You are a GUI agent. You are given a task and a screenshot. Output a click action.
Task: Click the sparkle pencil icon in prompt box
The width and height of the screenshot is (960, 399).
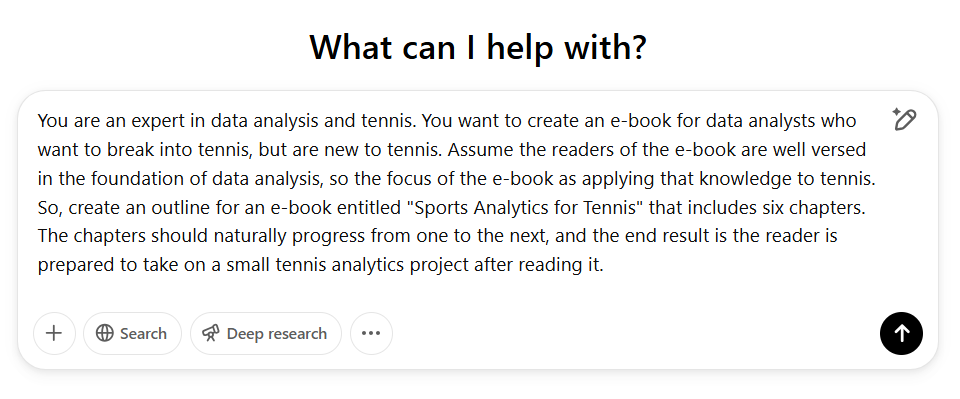click(904, 119)
